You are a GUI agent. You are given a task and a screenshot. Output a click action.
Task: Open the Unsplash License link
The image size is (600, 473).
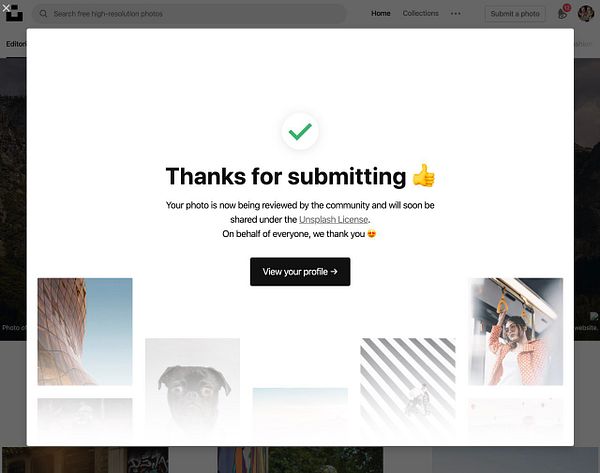333,219
